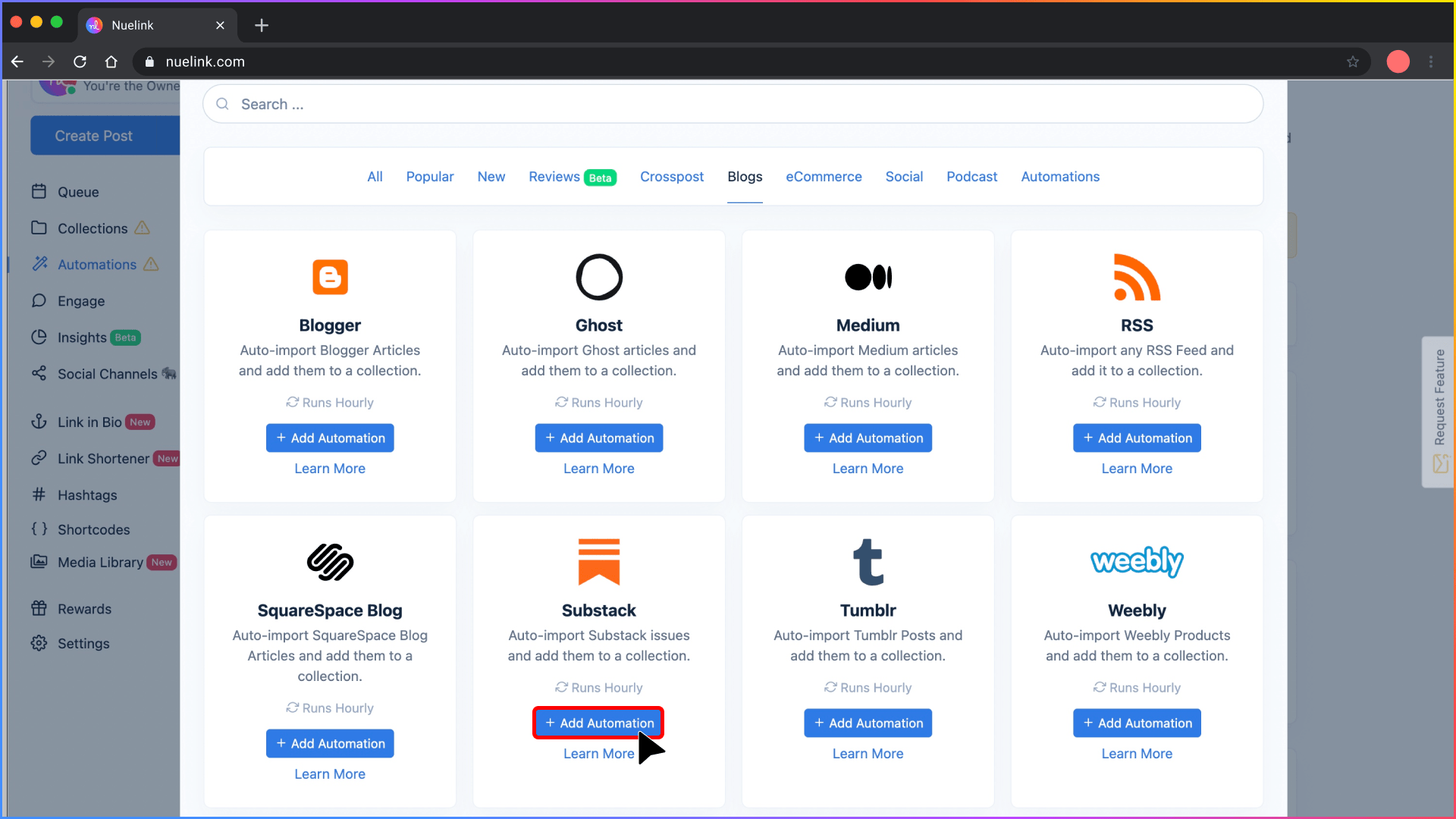Open Learn More for Tumblr
This screenshot has width=1456, height=819.
pyautogui.click(x=868, y=754)
